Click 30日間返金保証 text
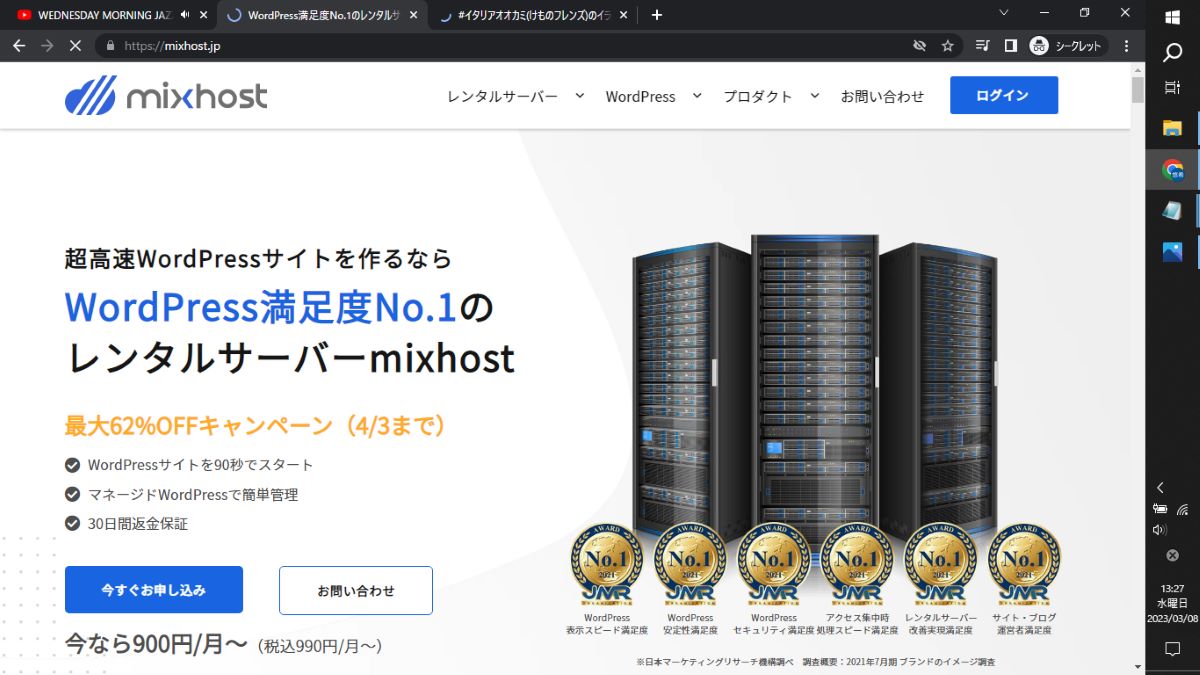The width and height of the screenshot is (1200, 675). tap(138, 523)
